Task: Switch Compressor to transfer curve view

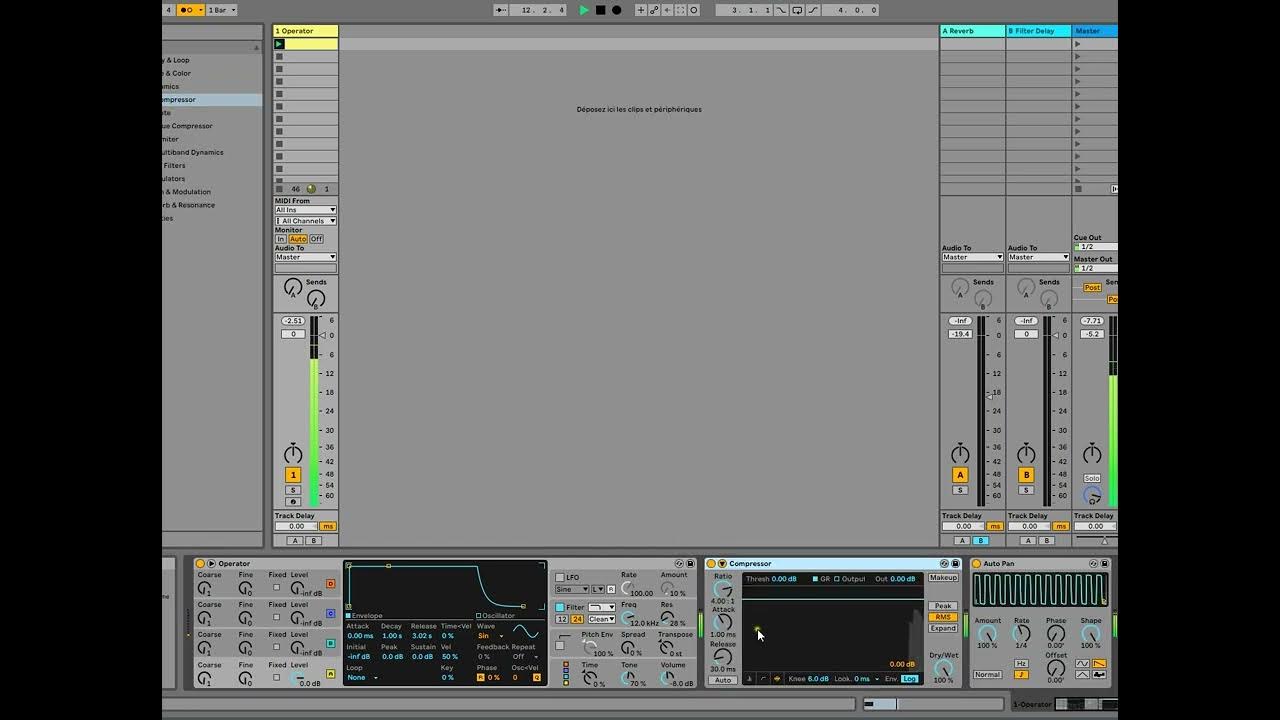Action: pos(764,679)
